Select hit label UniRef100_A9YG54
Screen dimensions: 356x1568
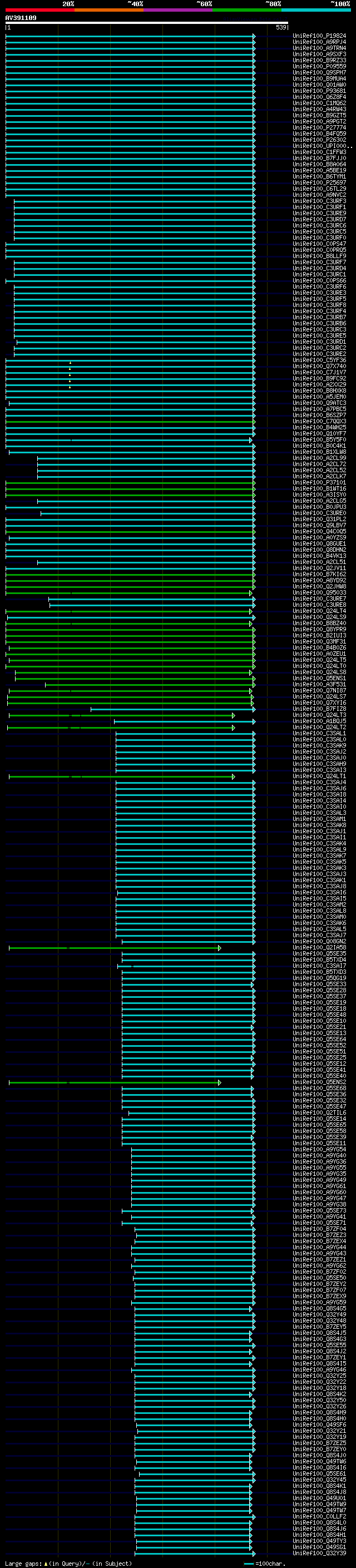click(x=319, y=1149)
